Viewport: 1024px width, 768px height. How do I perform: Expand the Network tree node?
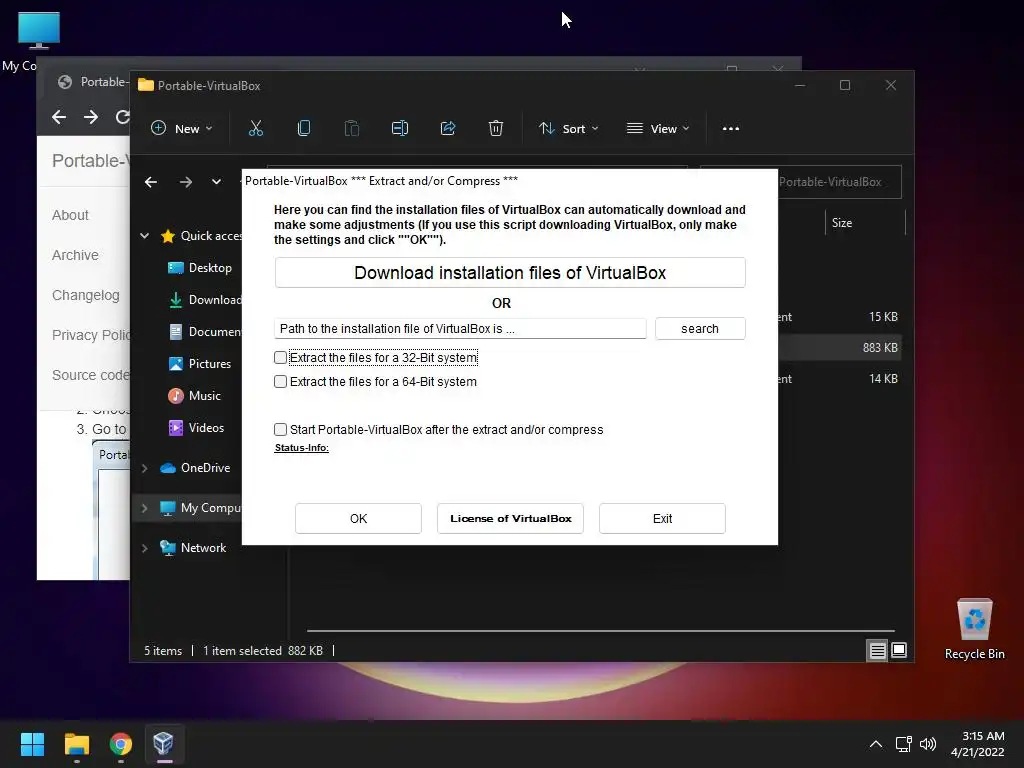coord(144,548)
